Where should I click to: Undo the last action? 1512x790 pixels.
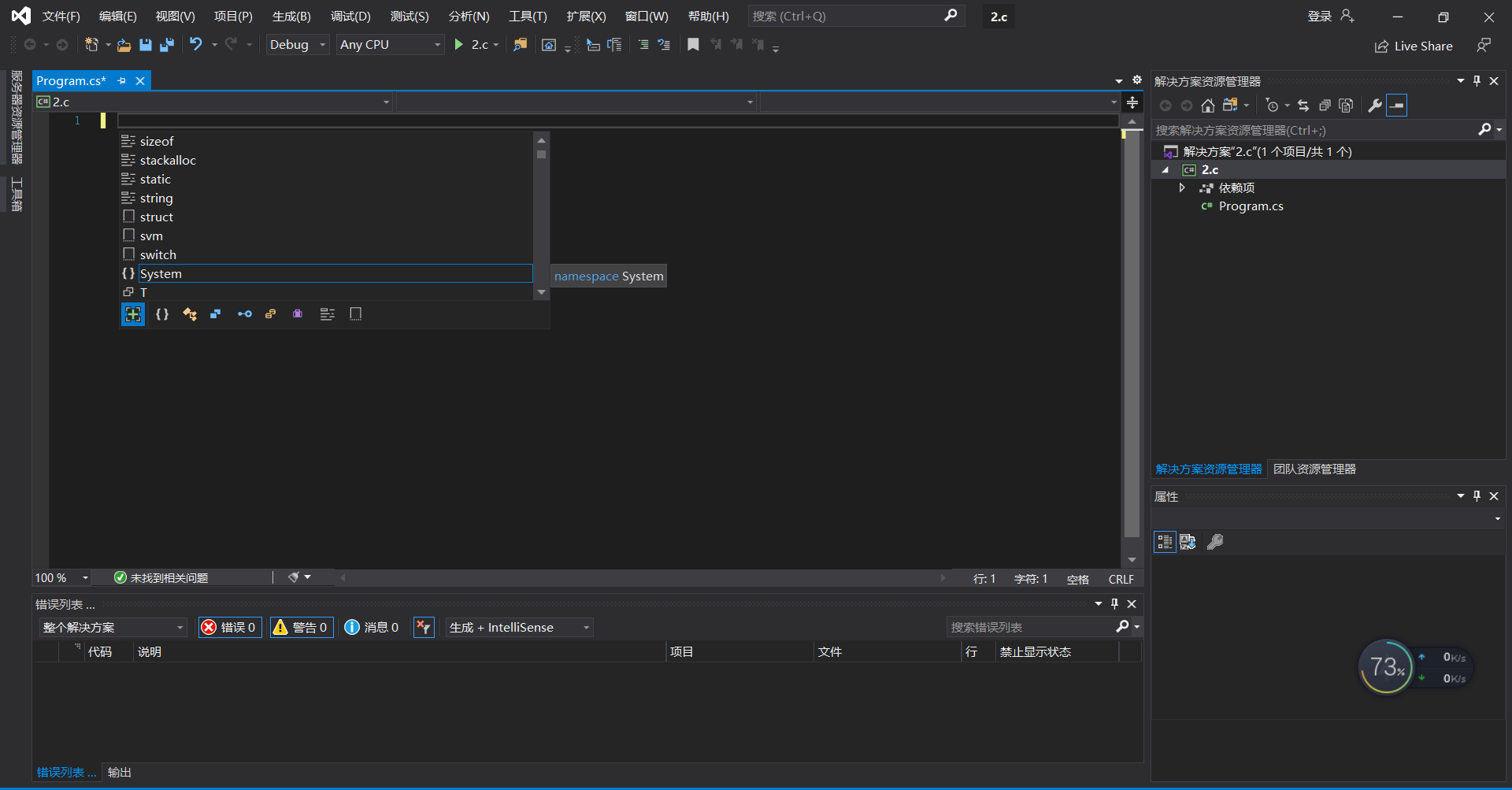(196, 45)
